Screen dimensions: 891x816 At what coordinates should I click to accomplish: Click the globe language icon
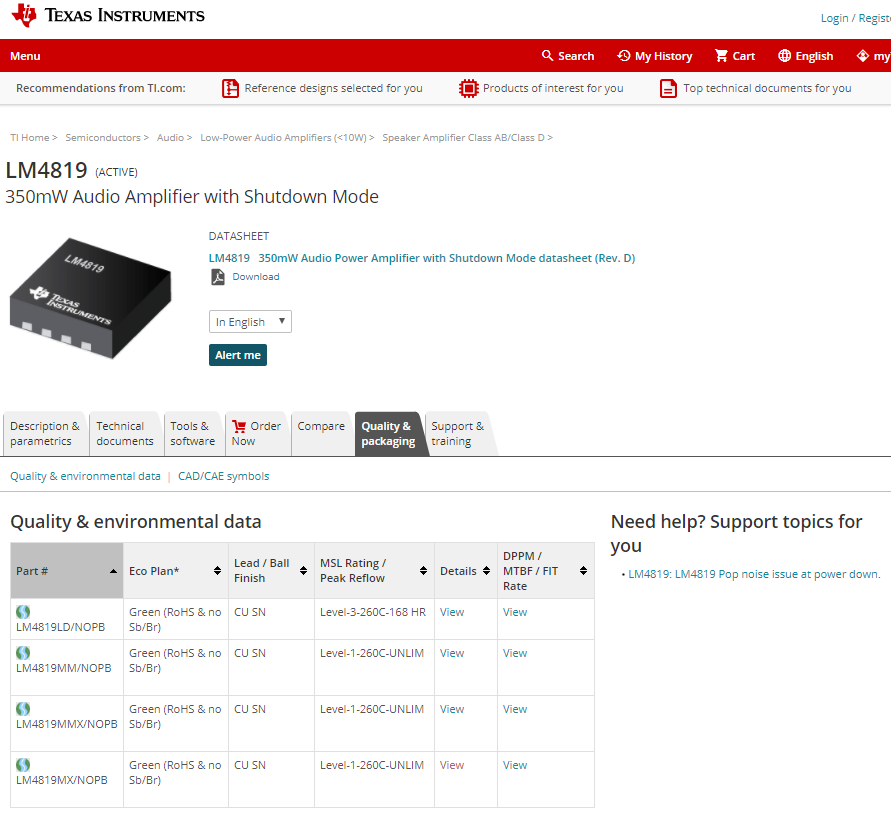[x=784, y=56]
